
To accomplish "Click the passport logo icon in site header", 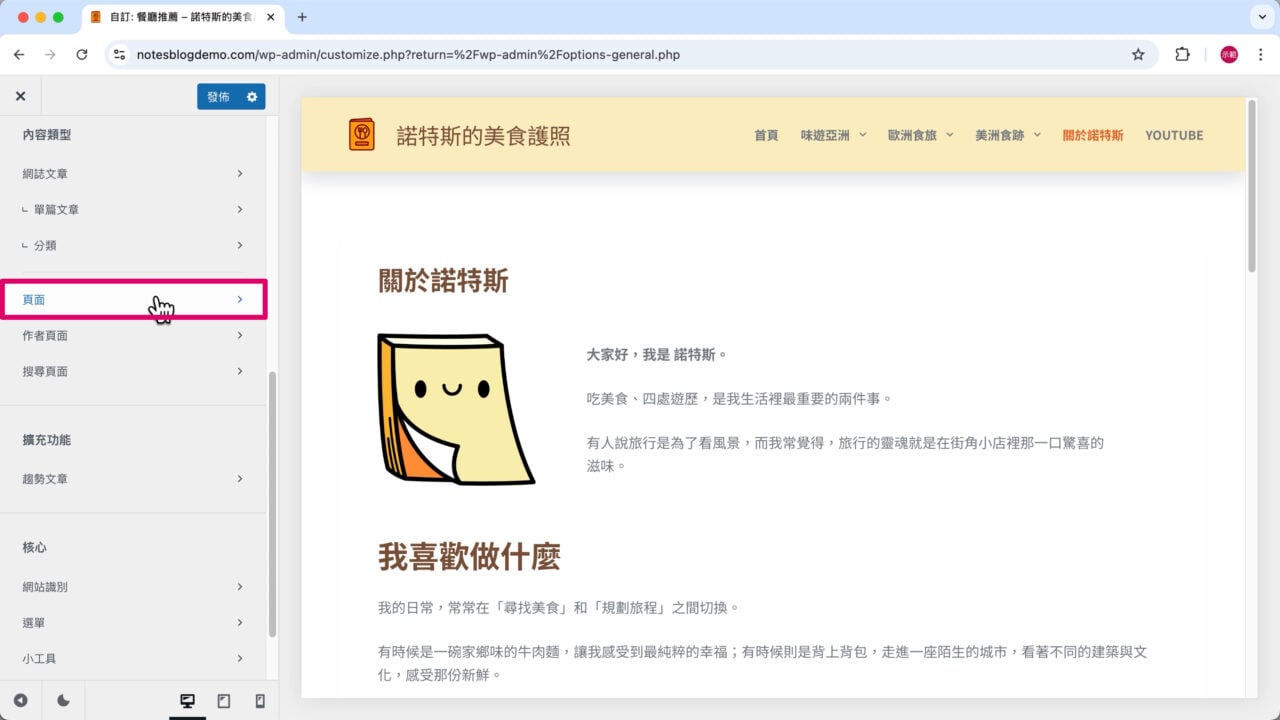I will pyautogui.click(x=361, y=134).
